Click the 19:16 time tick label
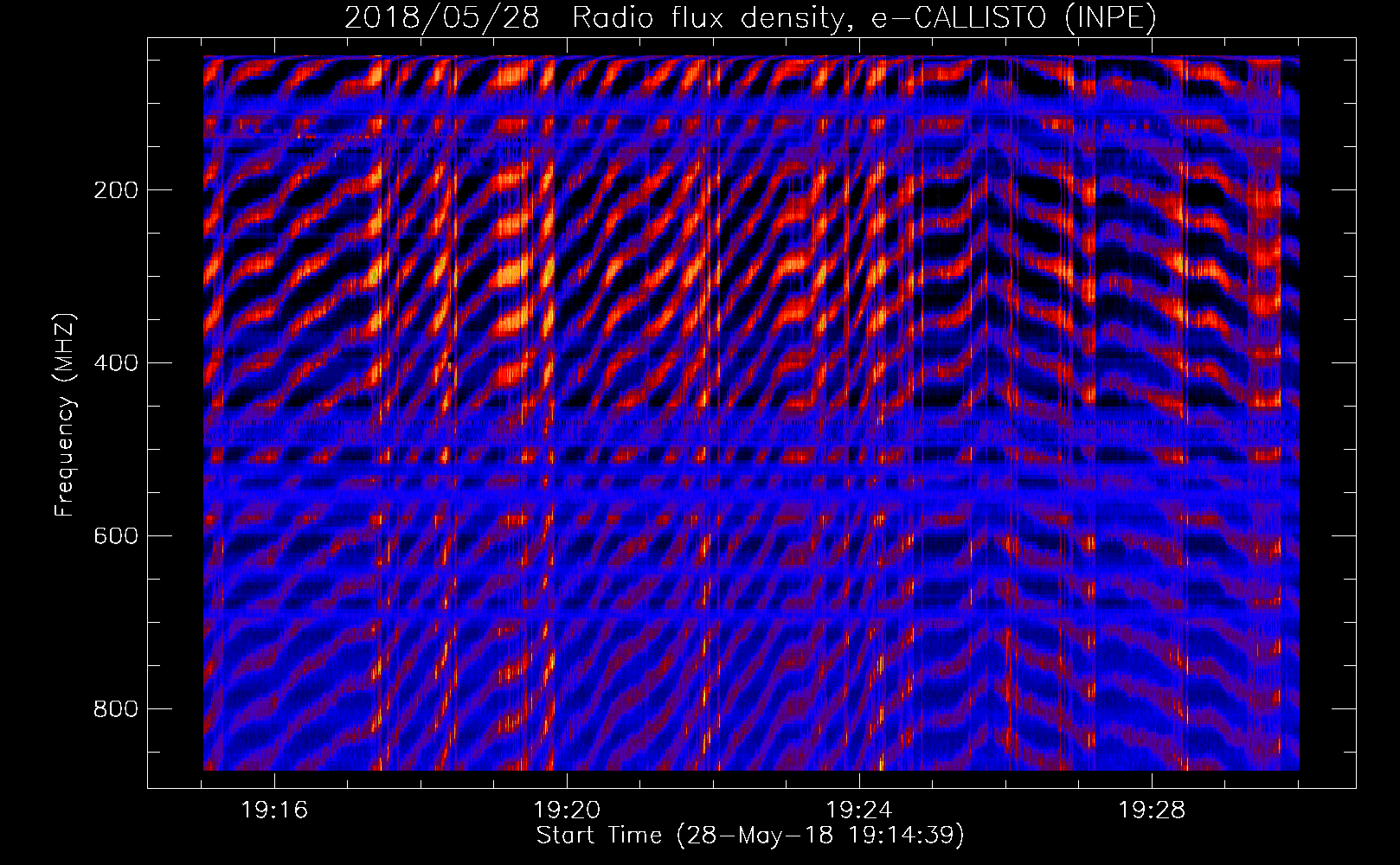Screen dimensions: 1400x865 pos(274,811)
